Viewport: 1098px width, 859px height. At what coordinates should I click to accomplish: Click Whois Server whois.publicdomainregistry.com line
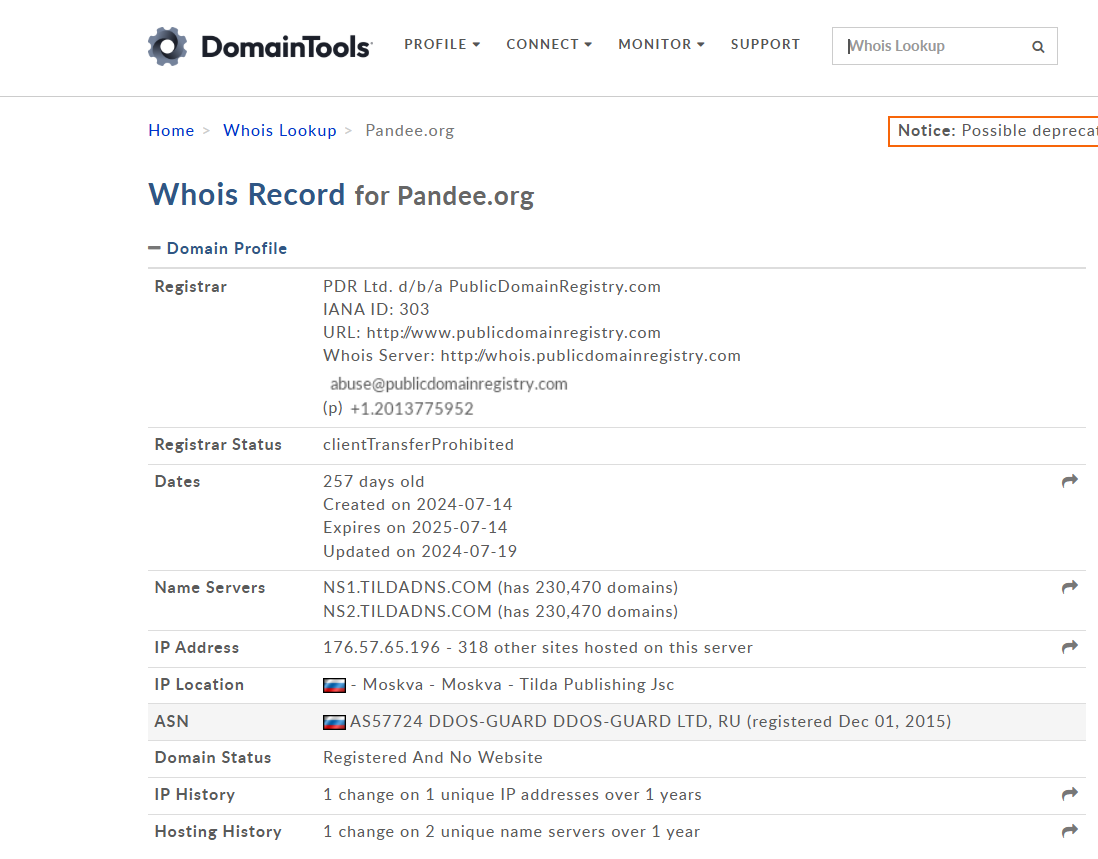pyautogui.click(x=531, y=356)
